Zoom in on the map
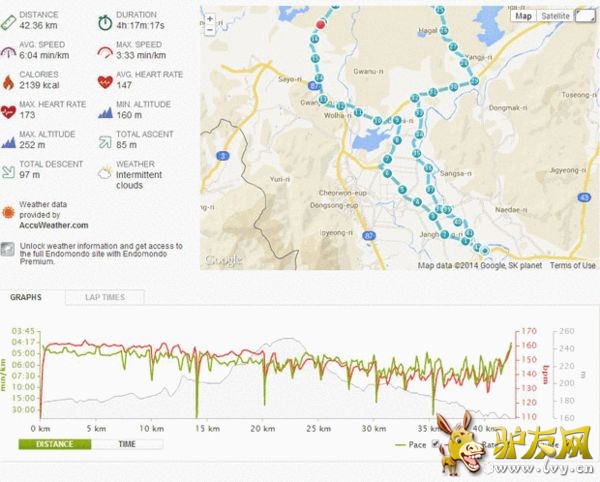 (x=209, y=17)
